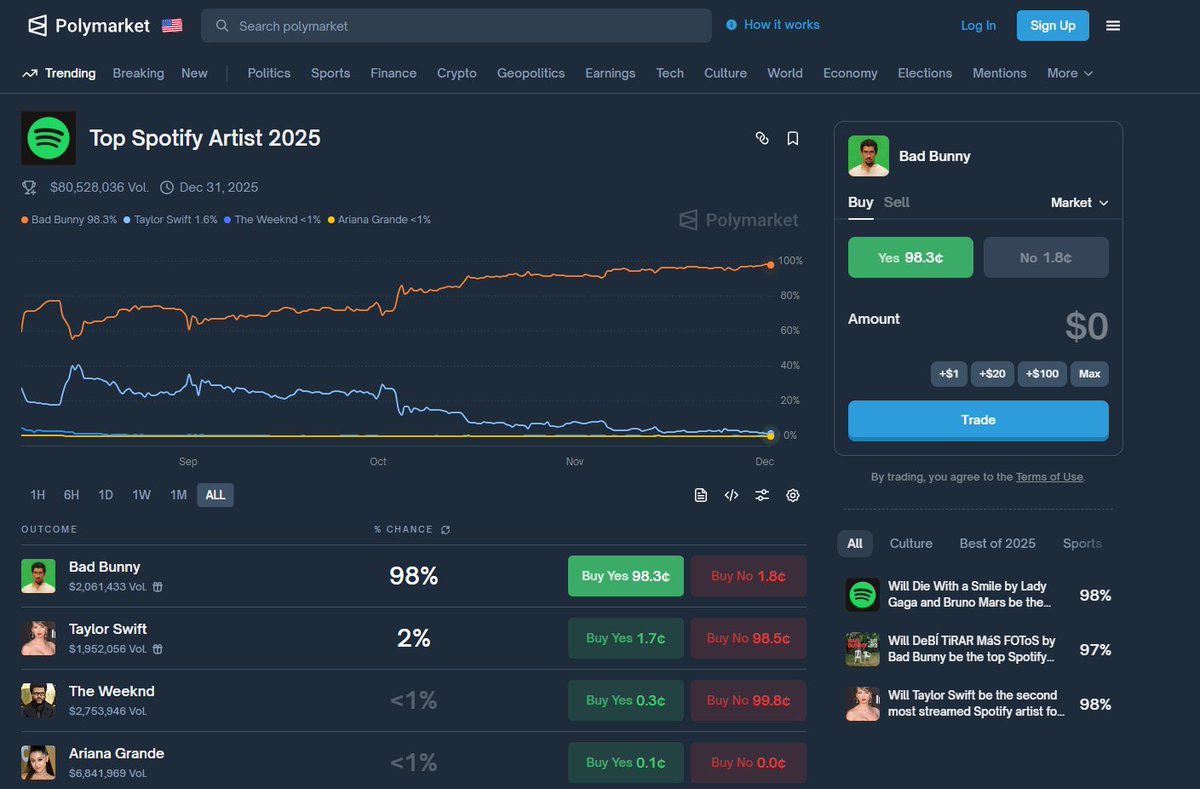This screenshot has height=789, width=1200.
Task: Click in the Search polymarket field
Action: pos(456,26)
